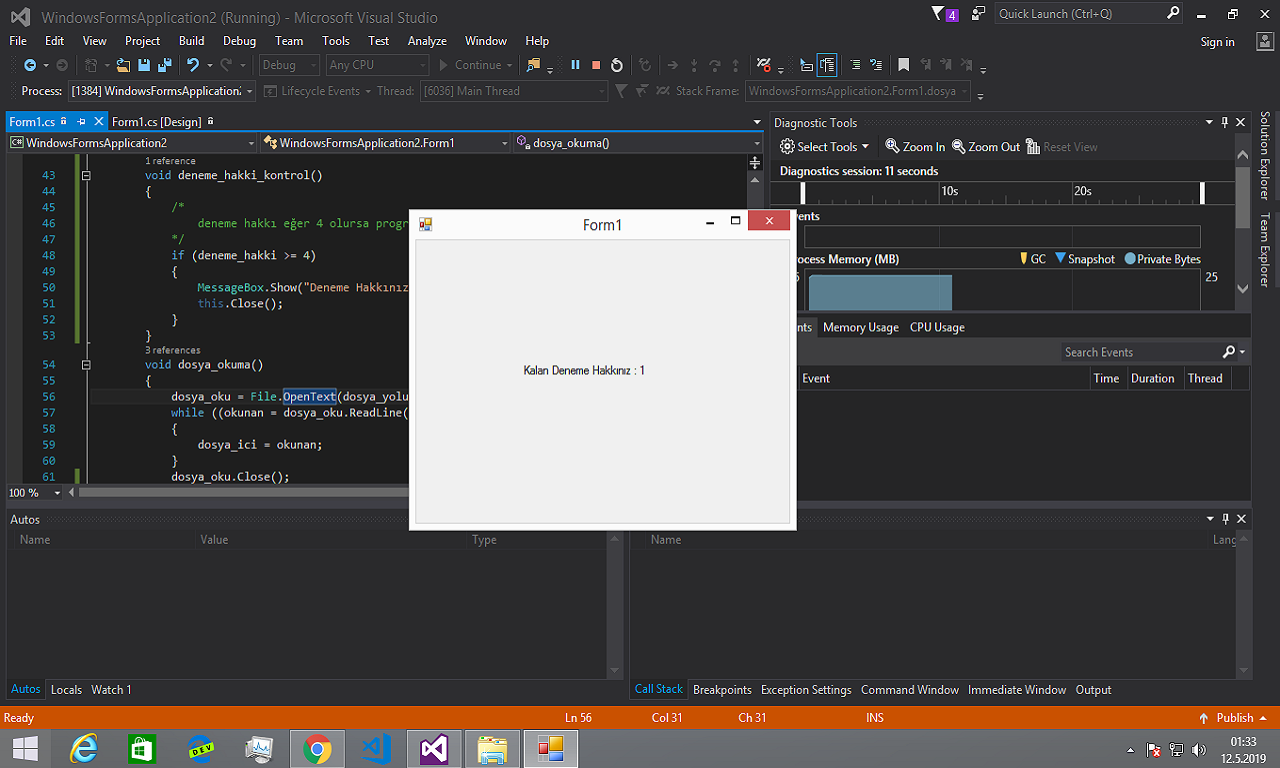The width and height of the screenshot is (1280, 768).
Task: Switch to the Watch 1 tab
Action: [111, 689]
